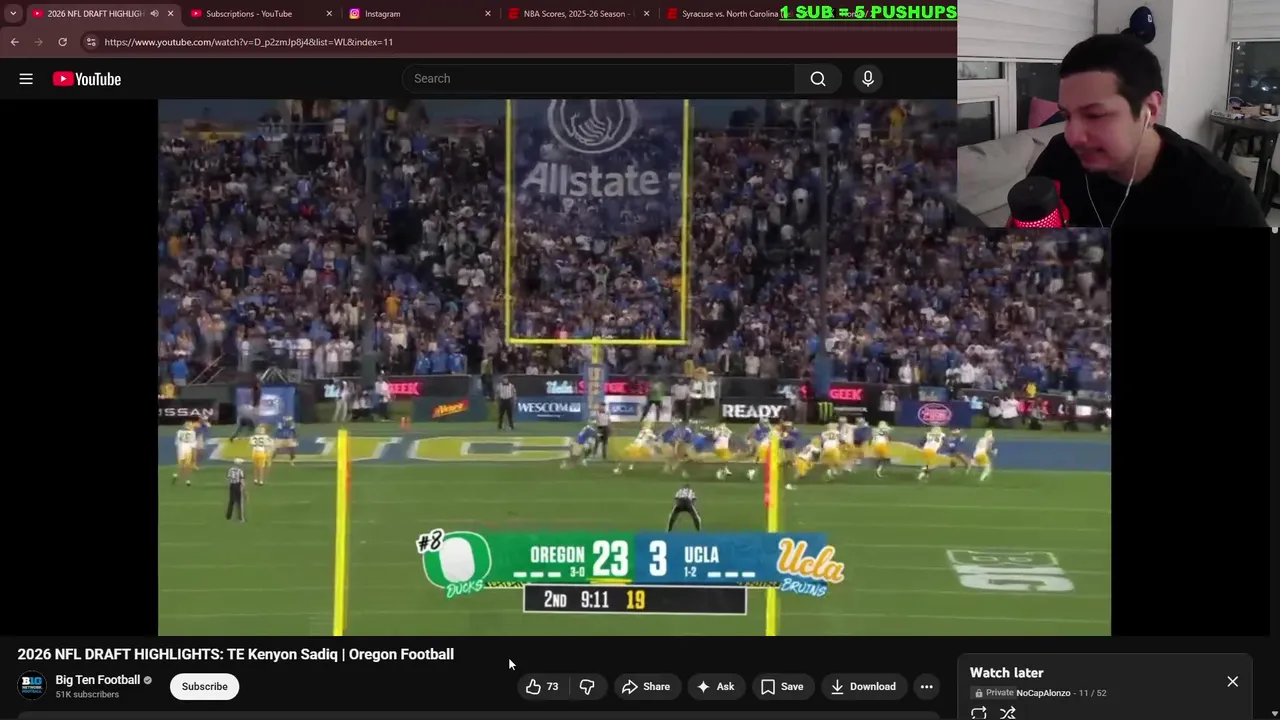Click the 51K subscribers text
The height and width of the screenshot is (720, 1280).
click(87, 695)
